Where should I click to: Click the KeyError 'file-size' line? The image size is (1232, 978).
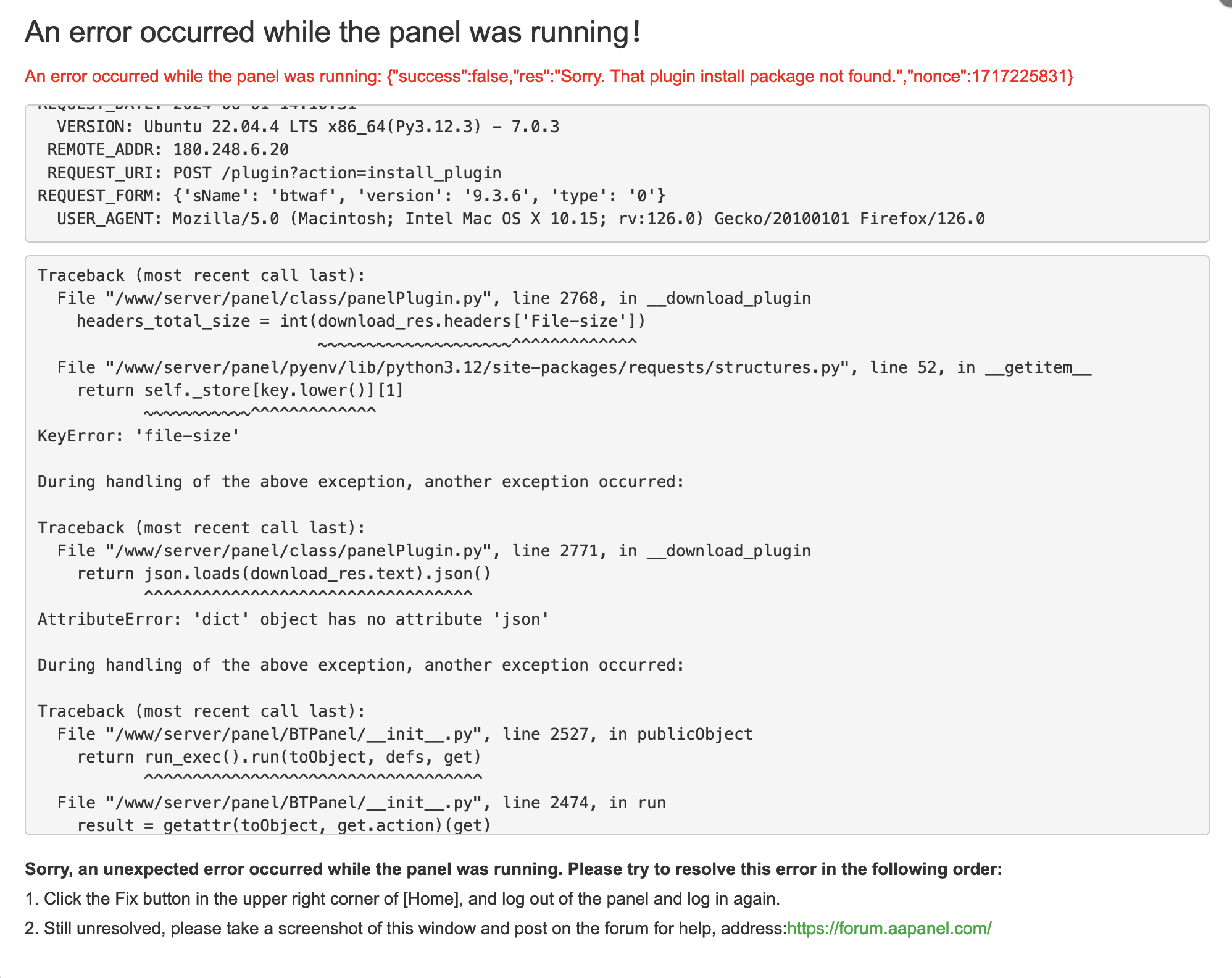tap(138, 437)
